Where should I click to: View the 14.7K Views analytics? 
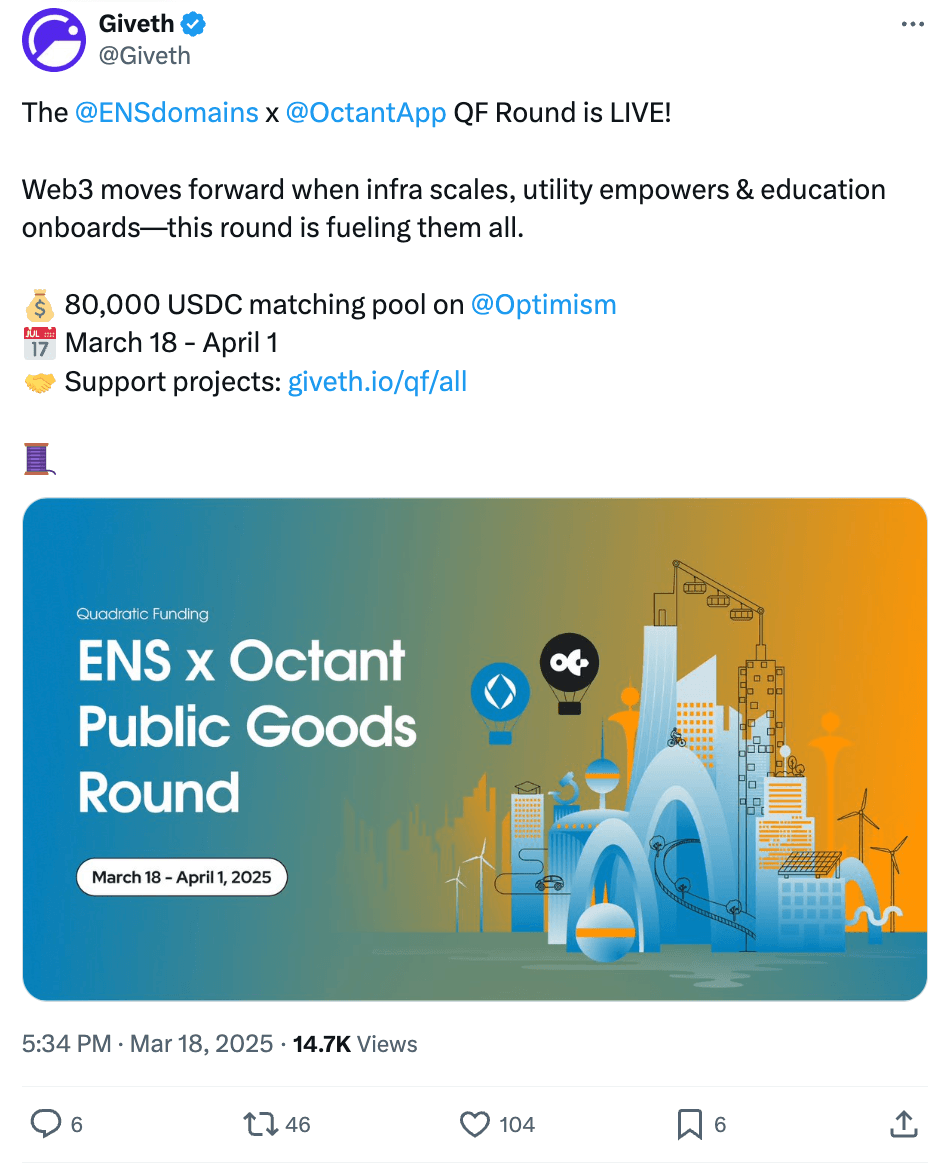pyautogui.click(x=355, y=1044)
